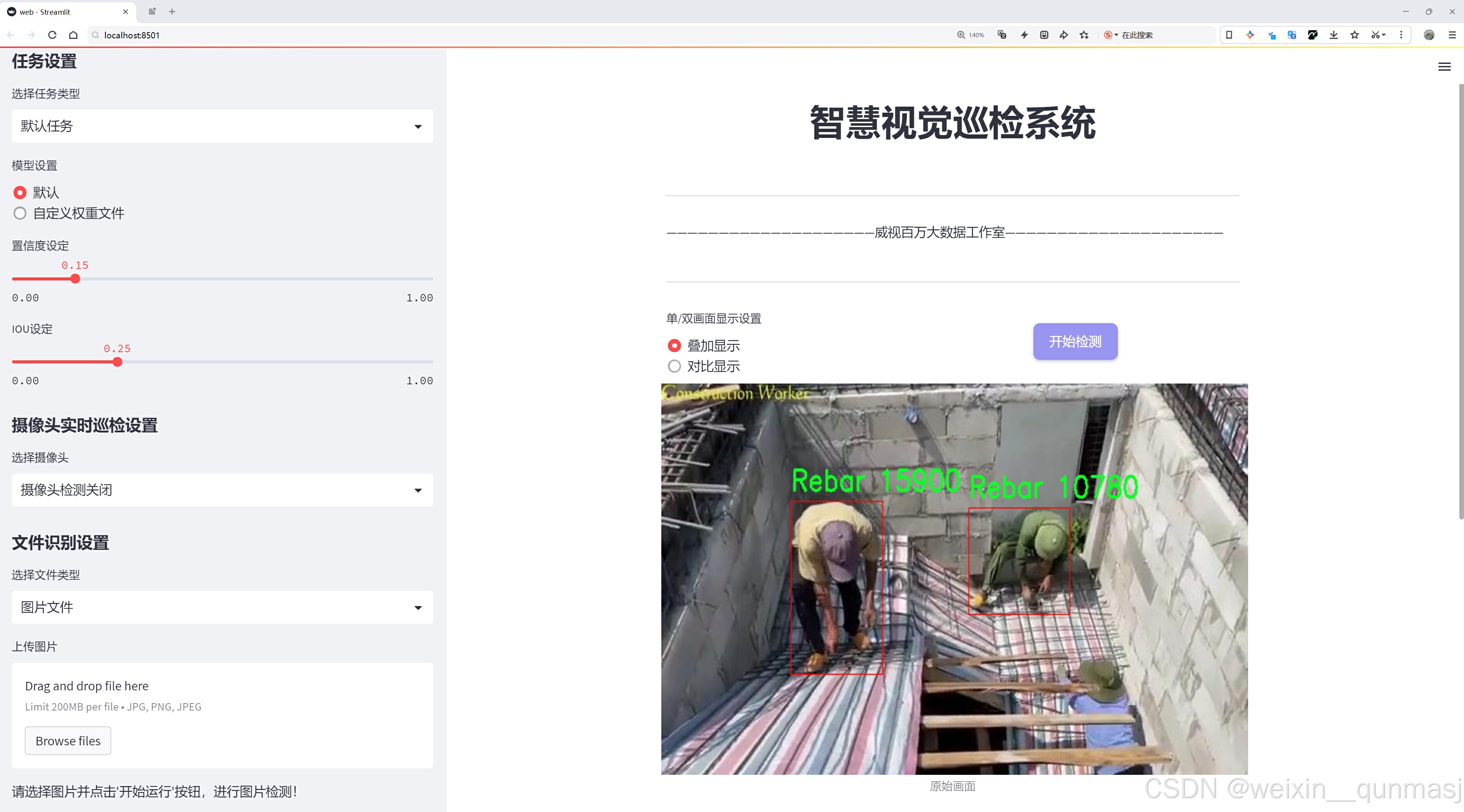Open the 摄像头检测关闭 camera dropdown

click(x=222, y=490)
